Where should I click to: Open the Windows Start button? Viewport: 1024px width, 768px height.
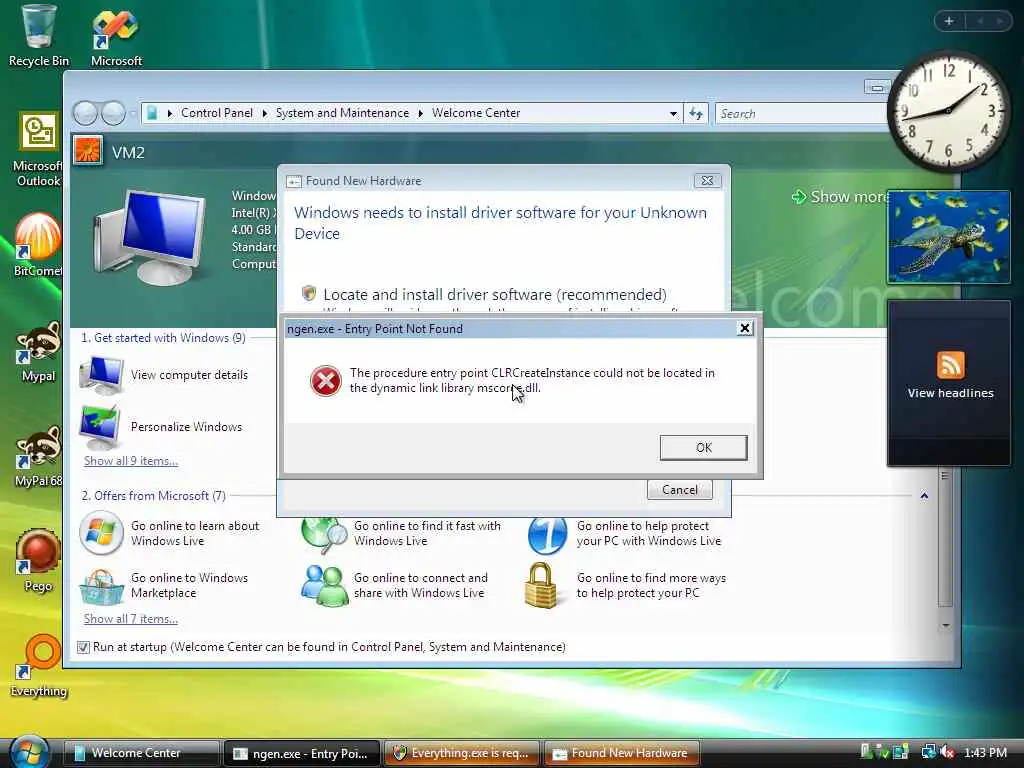pos(29,751)
